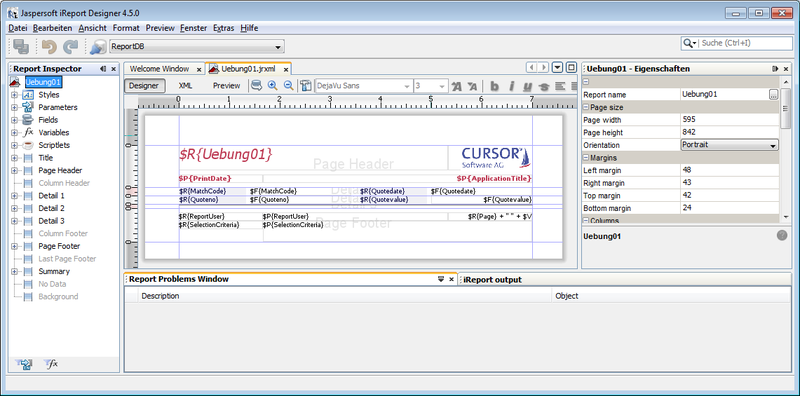
Task: Open the Extras menu
Action: pyautogui.click(x=223, y=28)
